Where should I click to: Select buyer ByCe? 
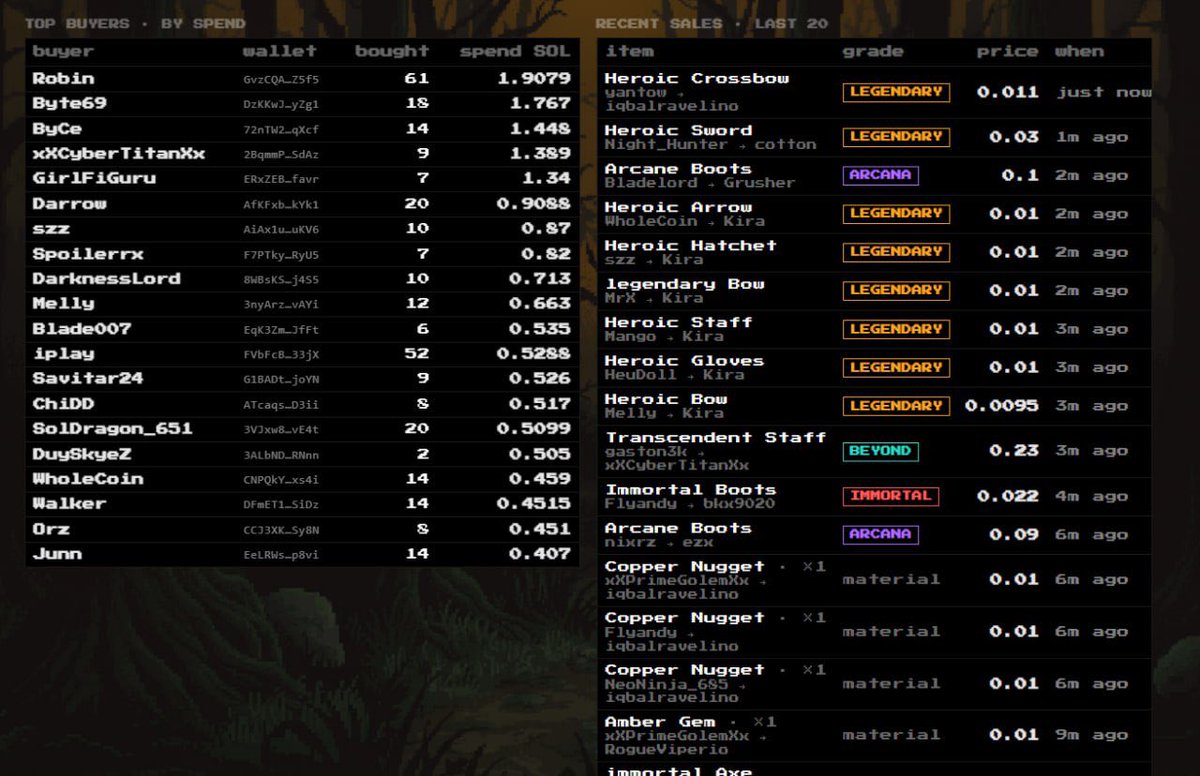coord(57,128)
